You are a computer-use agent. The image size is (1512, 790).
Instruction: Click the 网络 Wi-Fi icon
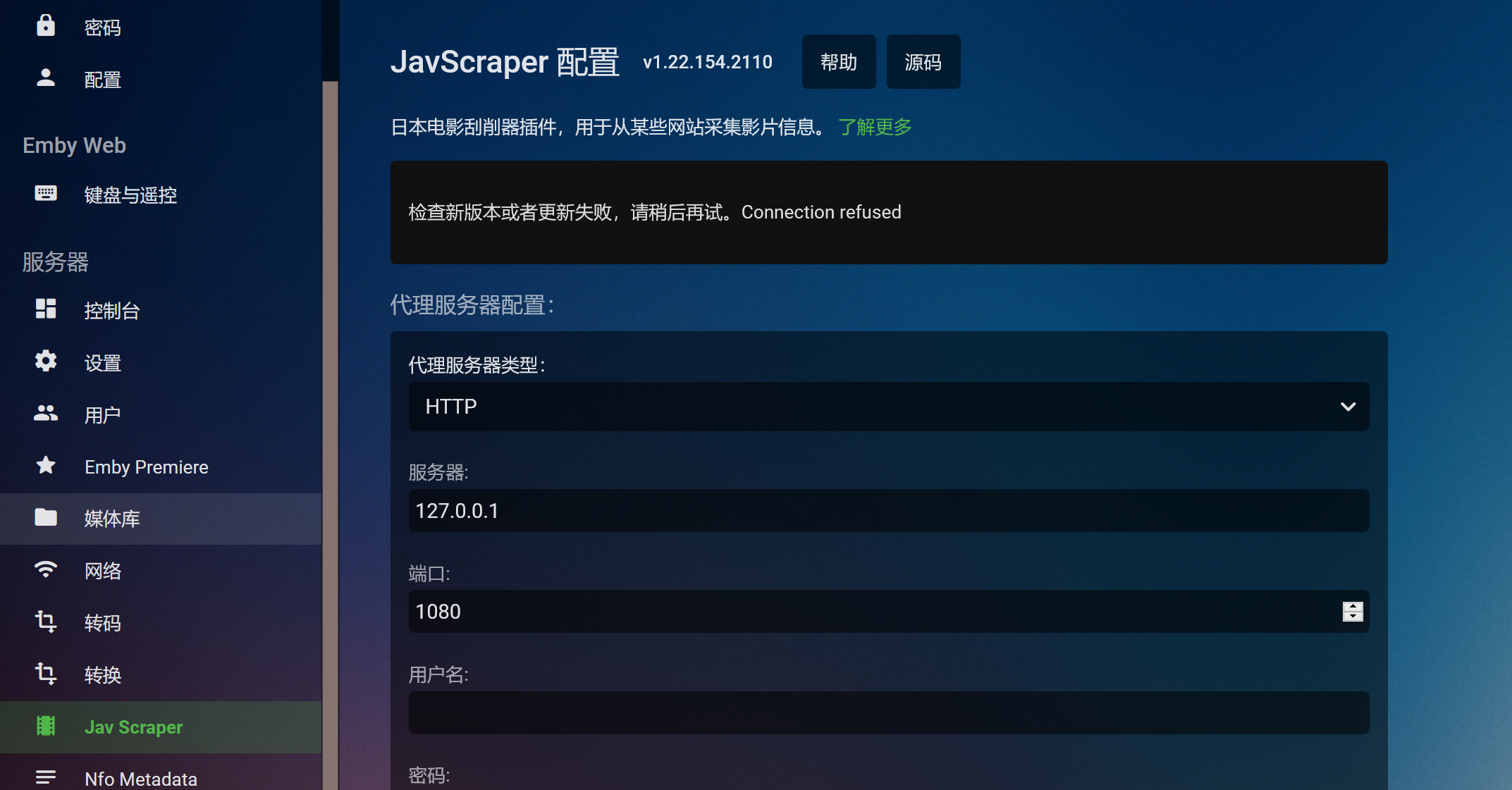(45, 570)
